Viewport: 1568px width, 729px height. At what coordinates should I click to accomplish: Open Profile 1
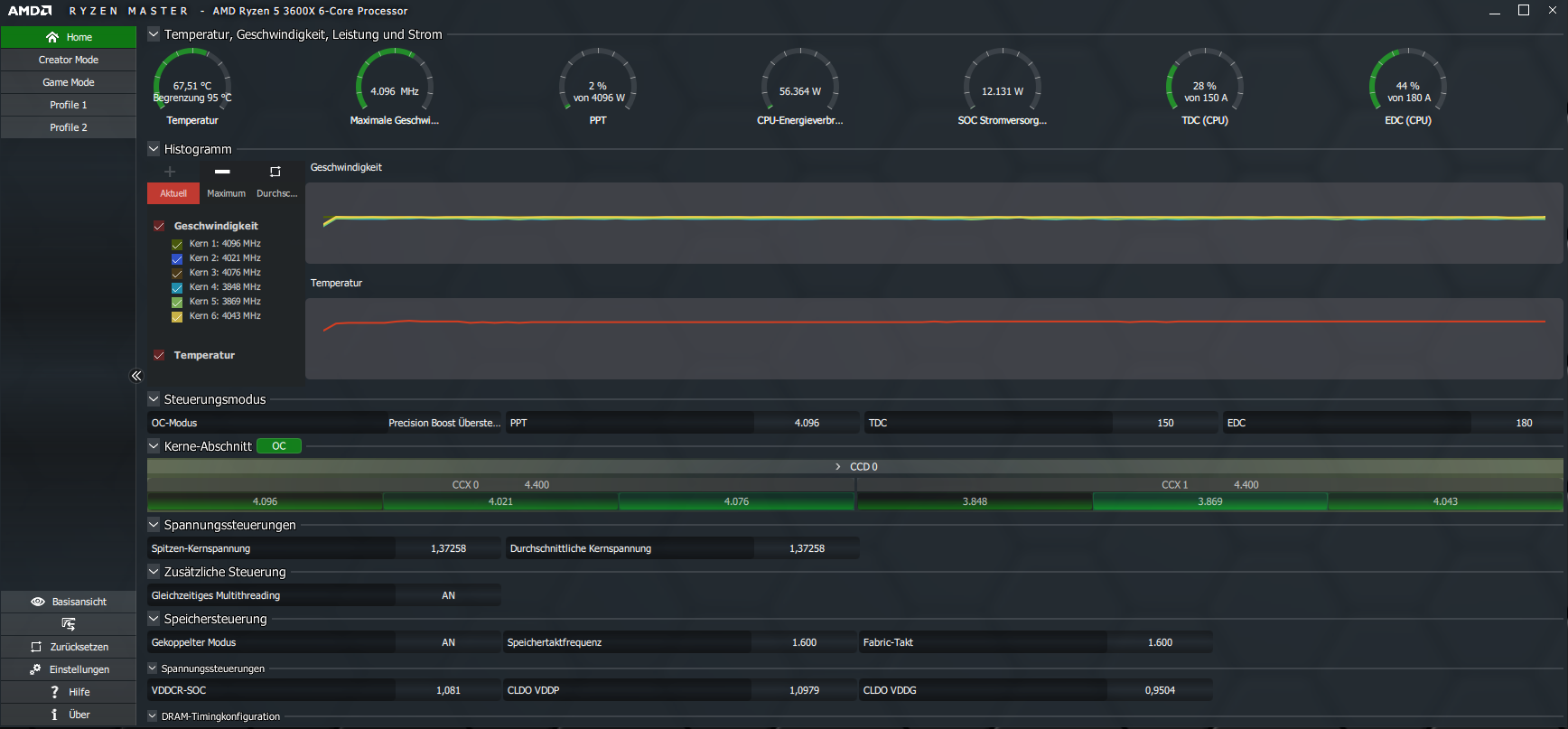[69, 105]
